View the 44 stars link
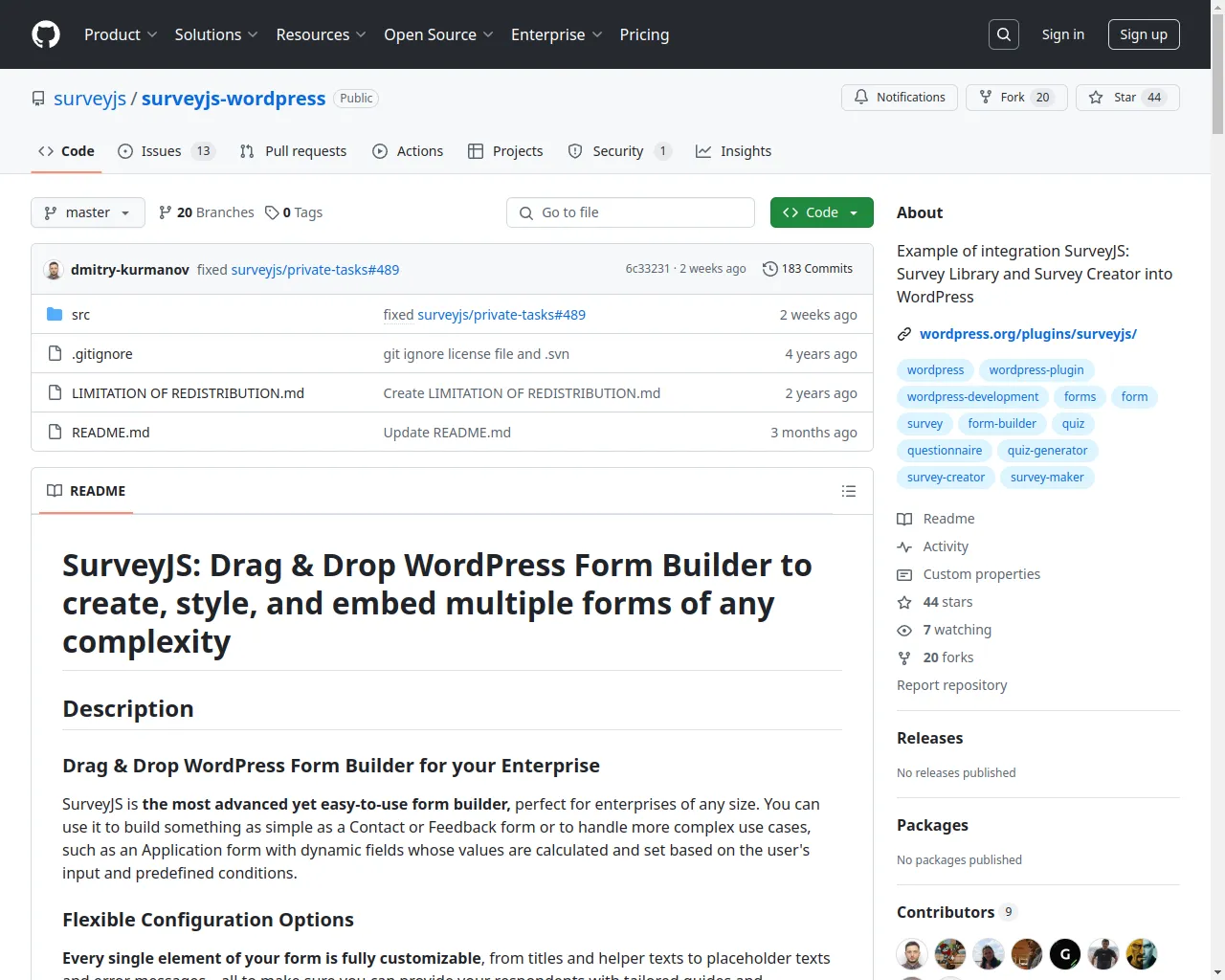Viewport: 1225px width, 980px height. [935, 602]
